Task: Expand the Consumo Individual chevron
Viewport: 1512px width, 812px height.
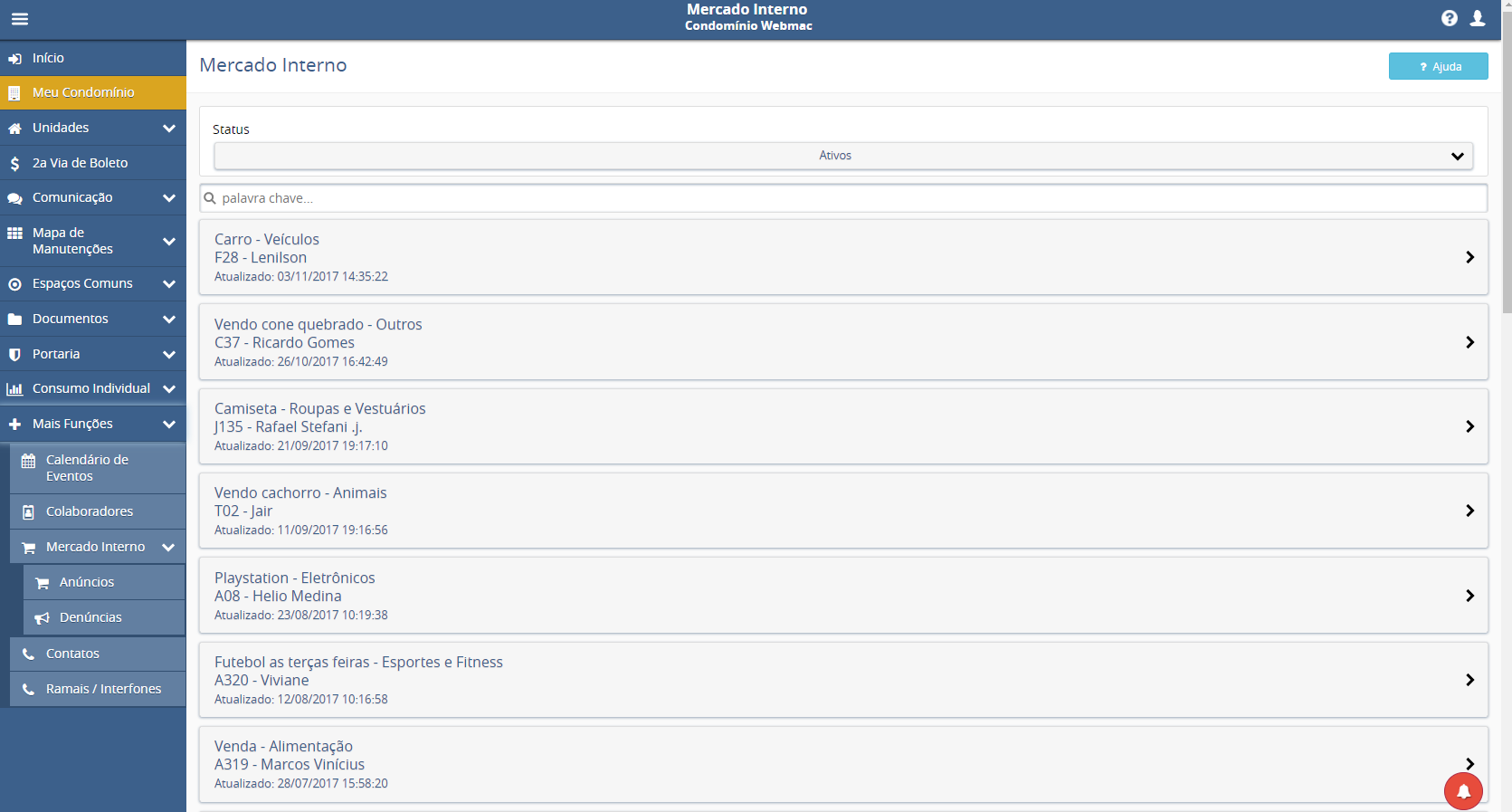Action: (168, 389)
